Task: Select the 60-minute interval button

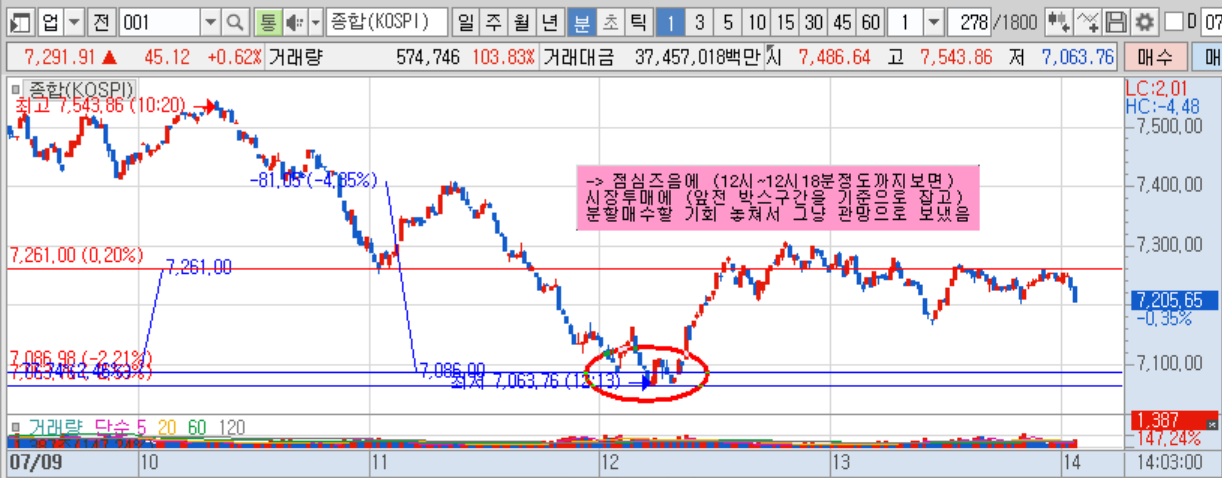Action: pos(871,22)
